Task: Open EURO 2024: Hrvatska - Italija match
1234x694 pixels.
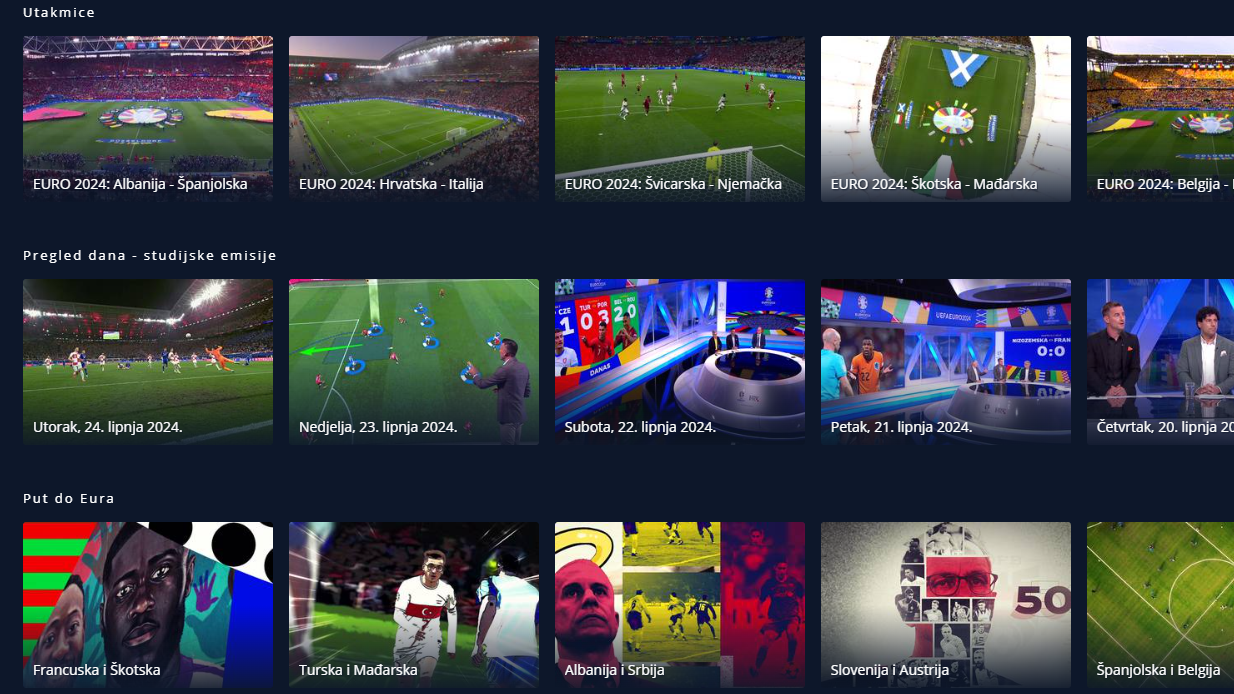Action: click(414, 119)
